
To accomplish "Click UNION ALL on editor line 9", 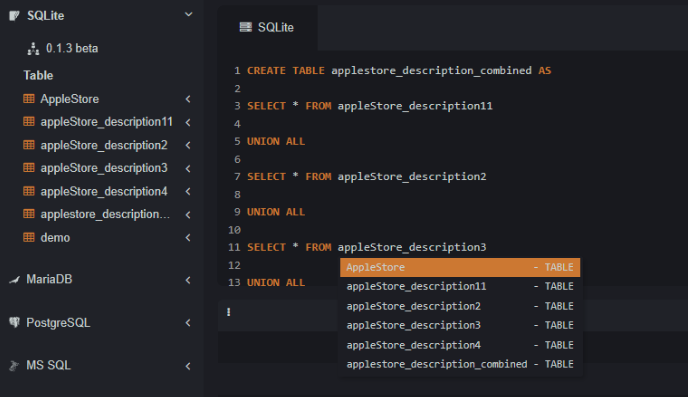I will pyautogui.click(x=276, y=212).
